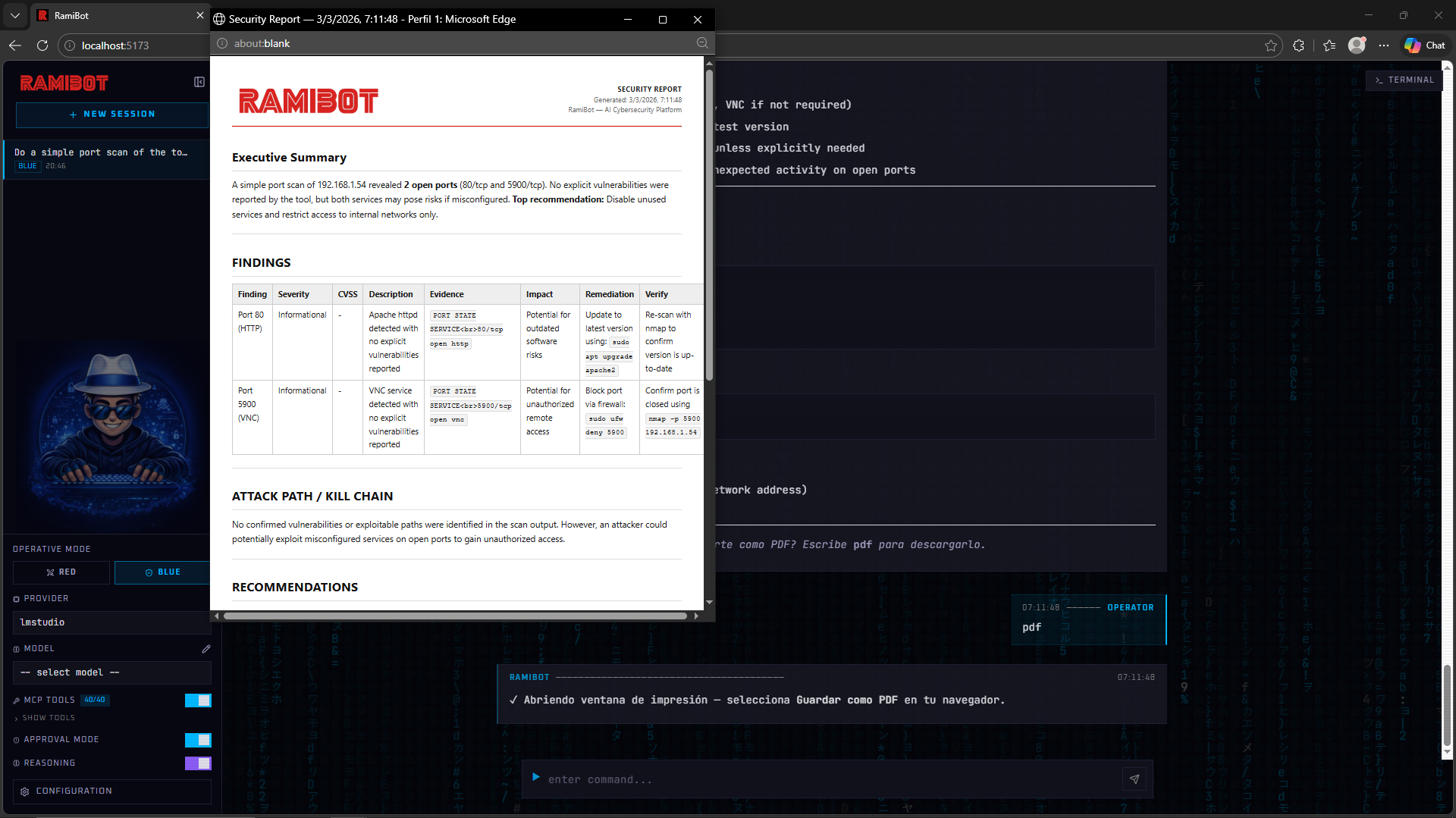Screen dimensions: 1456x818
Task: Maximize the Security Report window
Action: (663, 20)
